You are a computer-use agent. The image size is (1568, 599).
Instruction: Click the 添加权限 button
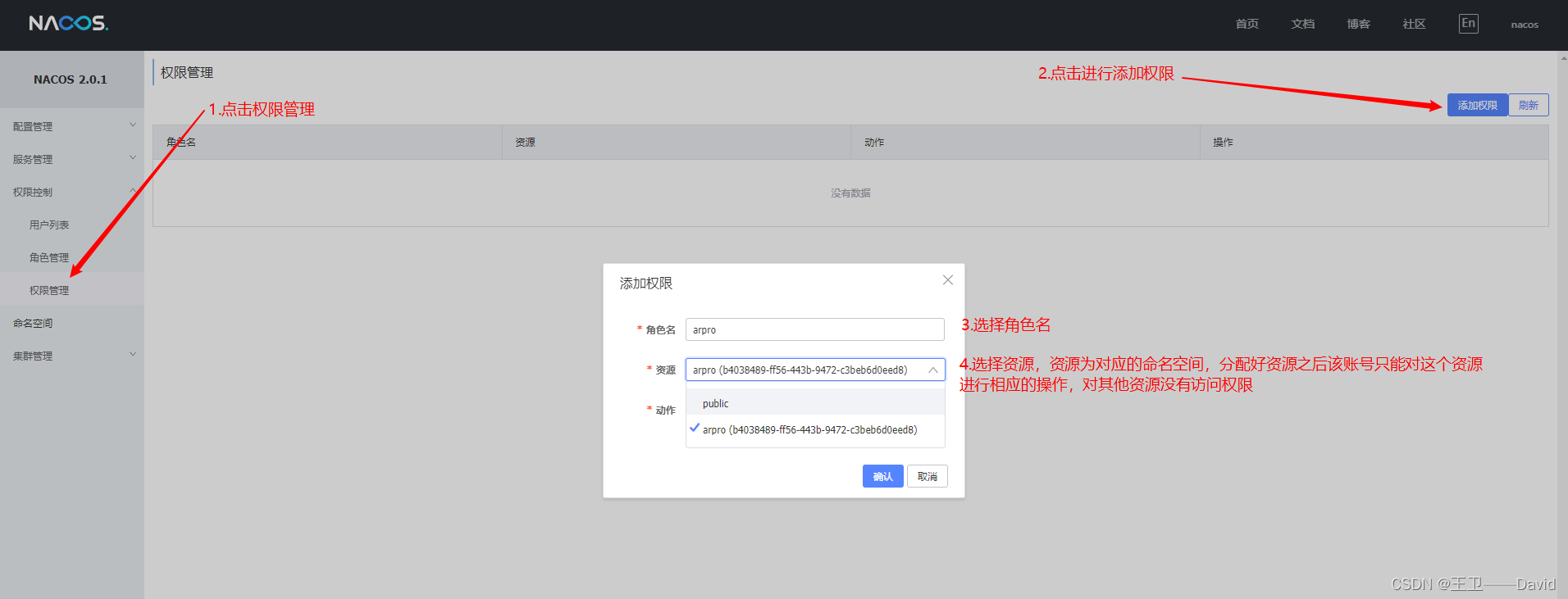[1477, 105]
